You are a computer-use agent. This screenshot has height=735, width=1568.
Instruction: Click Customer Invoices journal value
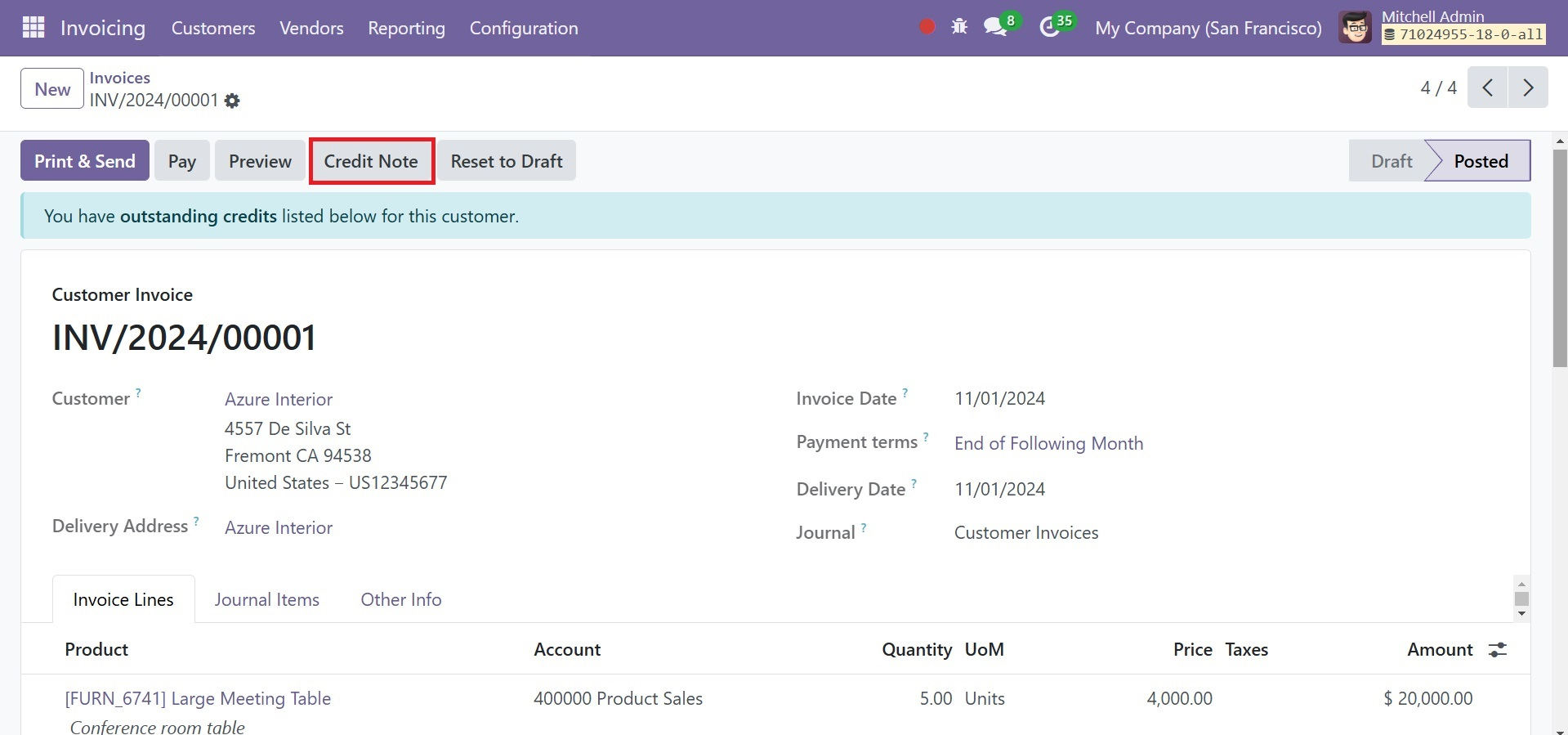1026,532
